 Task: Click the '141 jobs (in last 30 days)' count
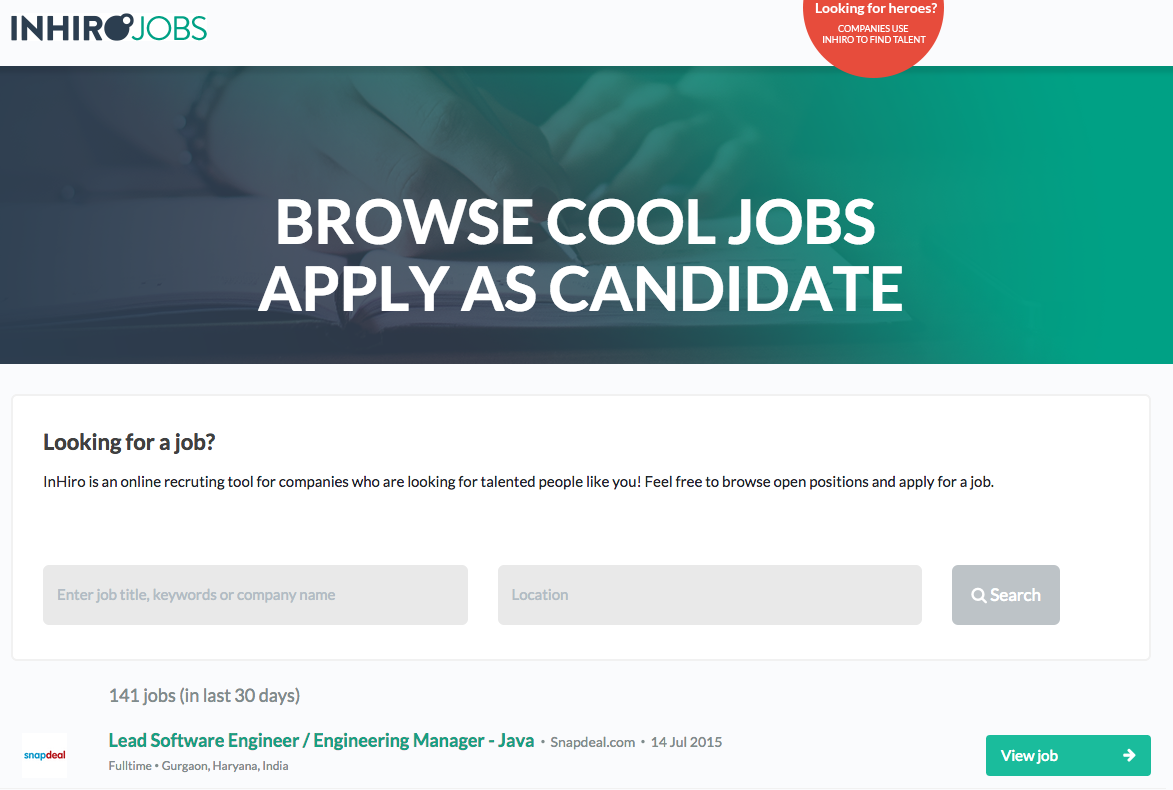(x=204, y=695)
